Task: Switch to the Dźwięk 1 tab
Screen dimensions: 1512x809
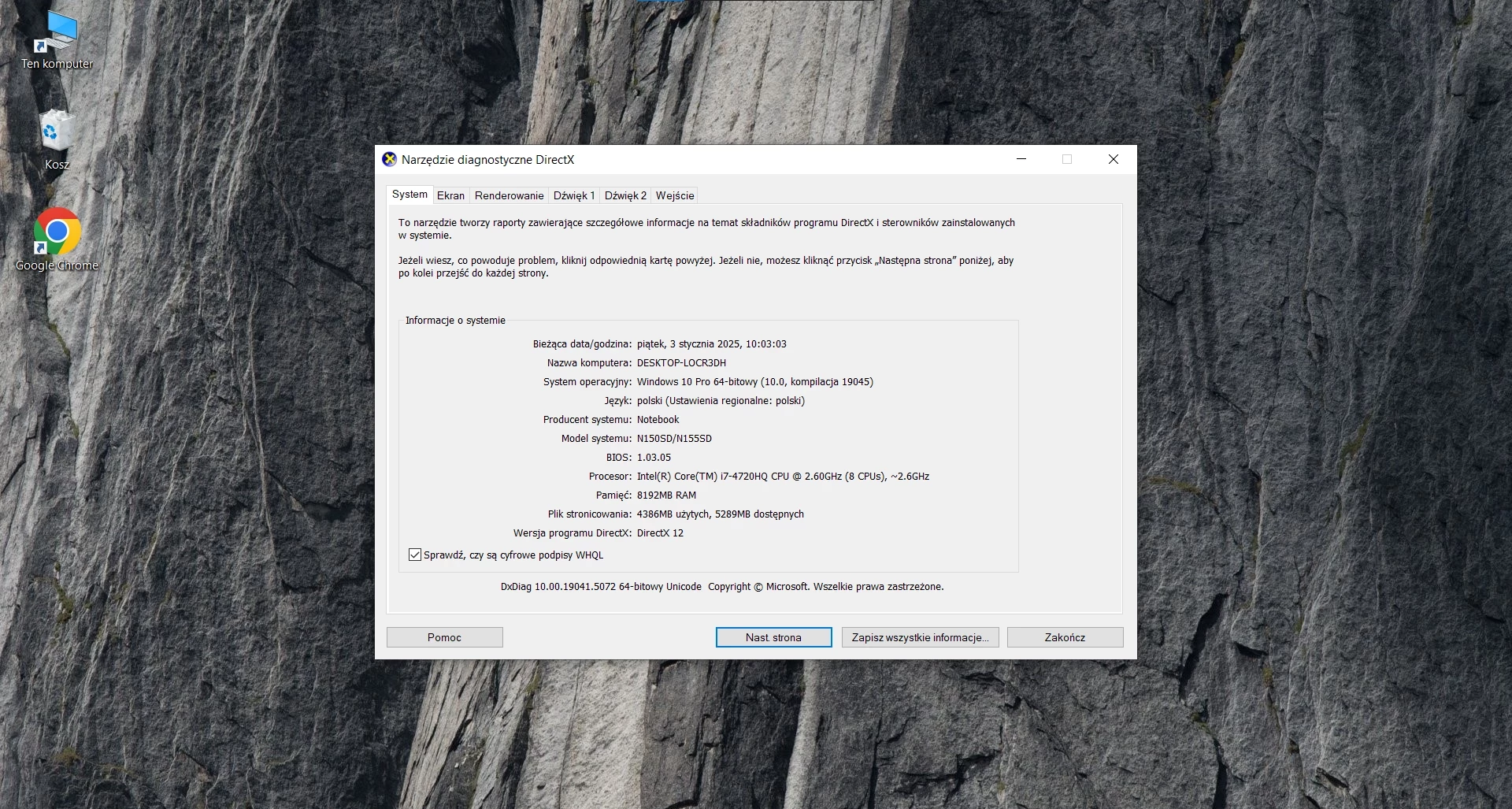Action: (574, 195)
